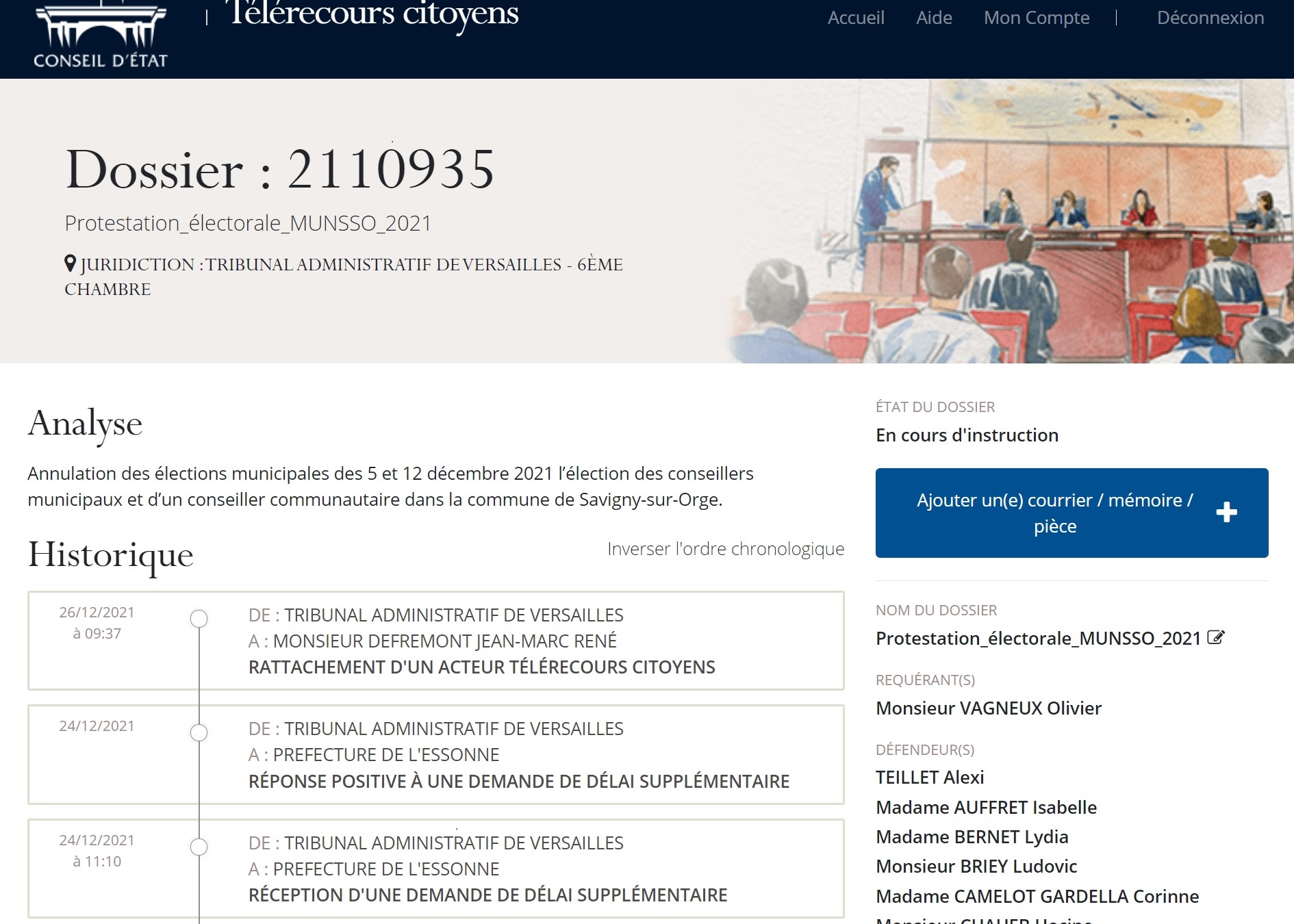Screen dimensions: 1294x924
Task: Go to Mon Compte
Action: coord(1036,18)
